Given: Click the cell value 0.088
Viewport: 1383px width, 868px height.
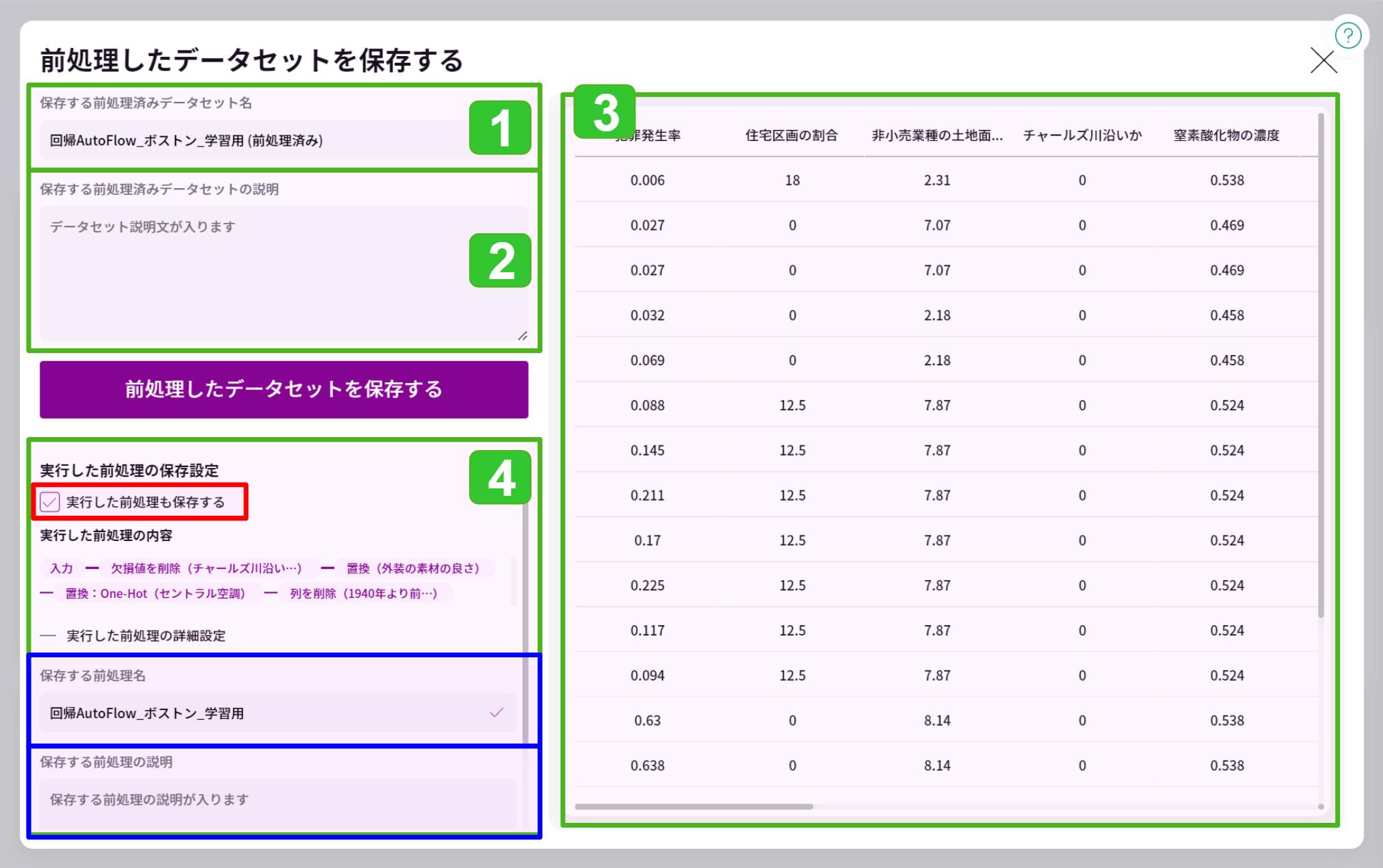Looking at the screenshot, I should (x=647, y=406).
